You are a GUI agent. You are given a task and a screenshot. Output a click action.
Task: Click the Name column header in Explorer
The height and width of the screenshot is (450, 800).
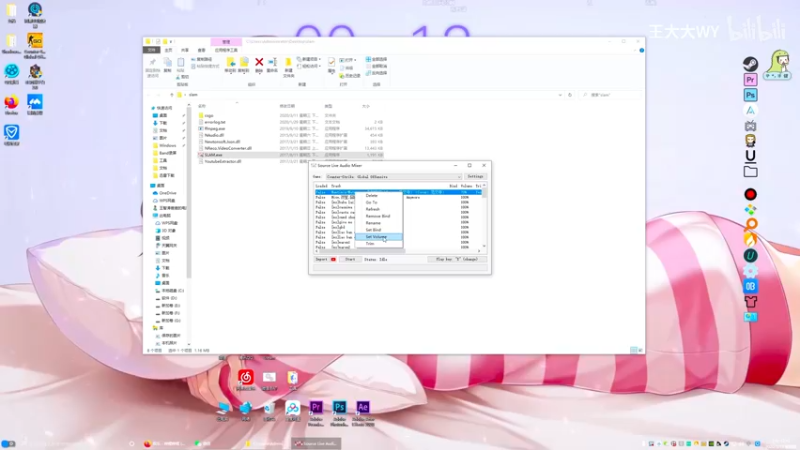coord(202,106)
